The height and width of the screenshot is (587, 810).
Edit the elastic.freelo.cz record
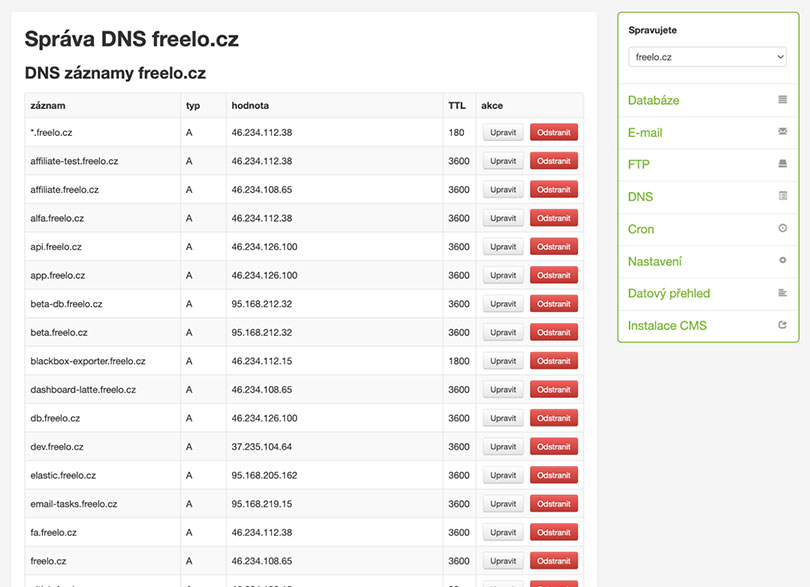pos(503,475)
